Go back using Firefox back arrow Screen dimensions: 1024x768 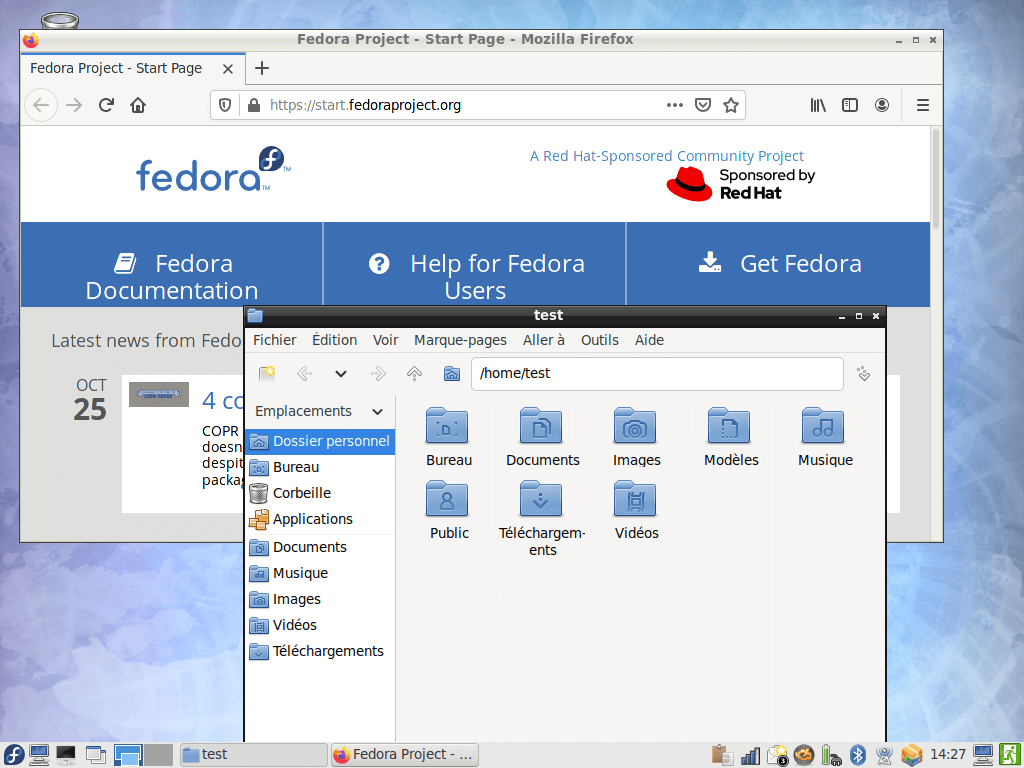(x=41, y=105)
